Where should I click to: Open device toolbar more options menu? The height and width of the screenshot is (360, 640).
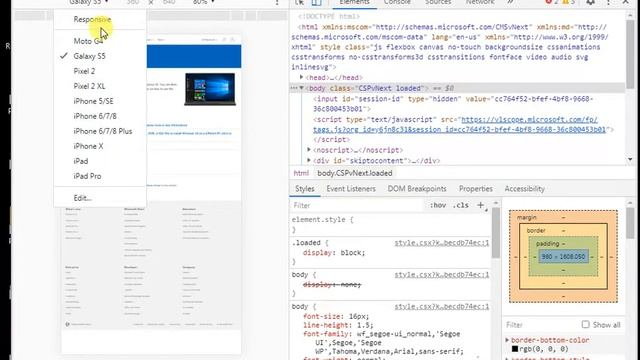pos(277,2)
